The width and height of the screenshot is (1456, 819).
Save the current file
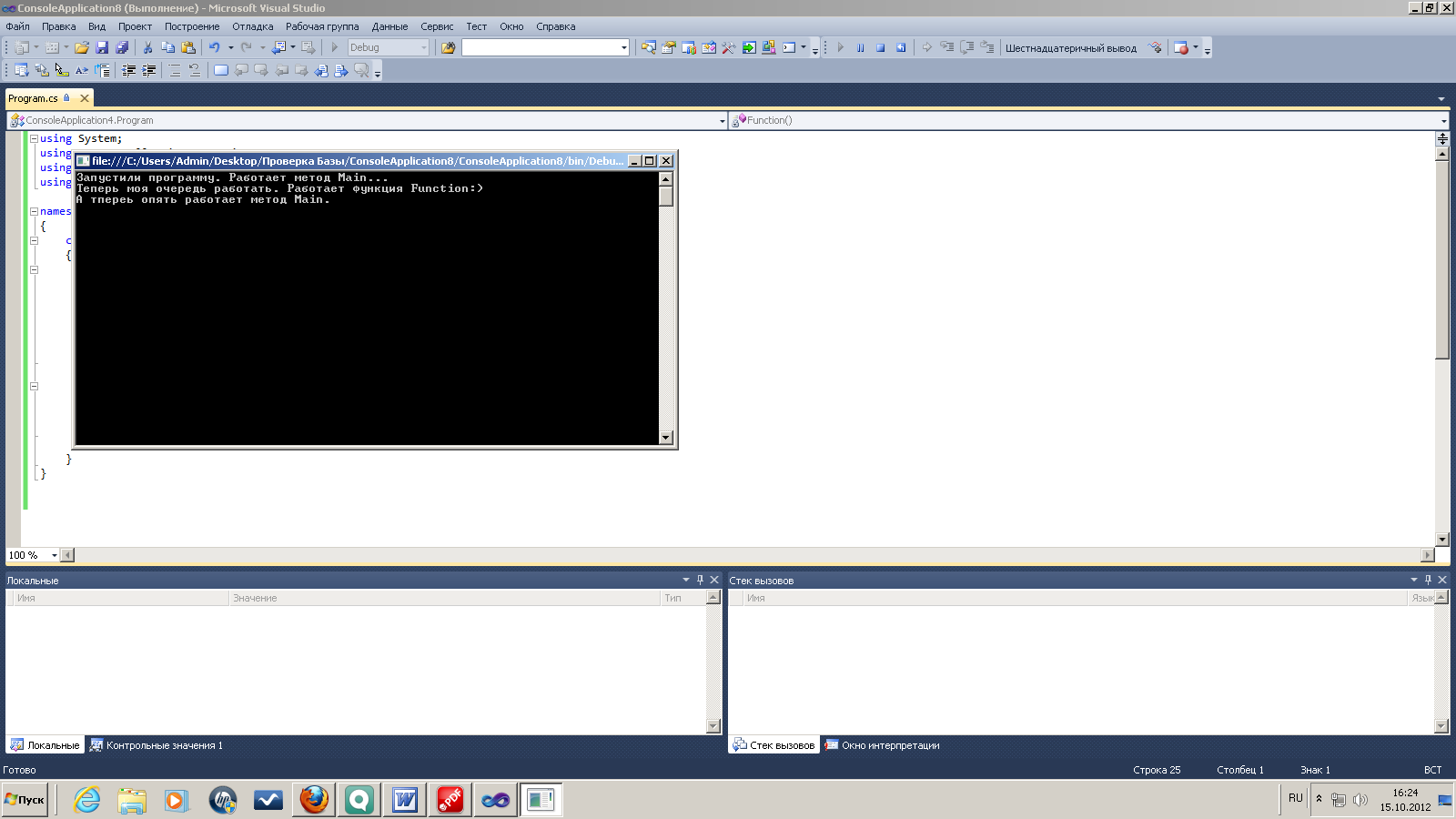(102, 47)
